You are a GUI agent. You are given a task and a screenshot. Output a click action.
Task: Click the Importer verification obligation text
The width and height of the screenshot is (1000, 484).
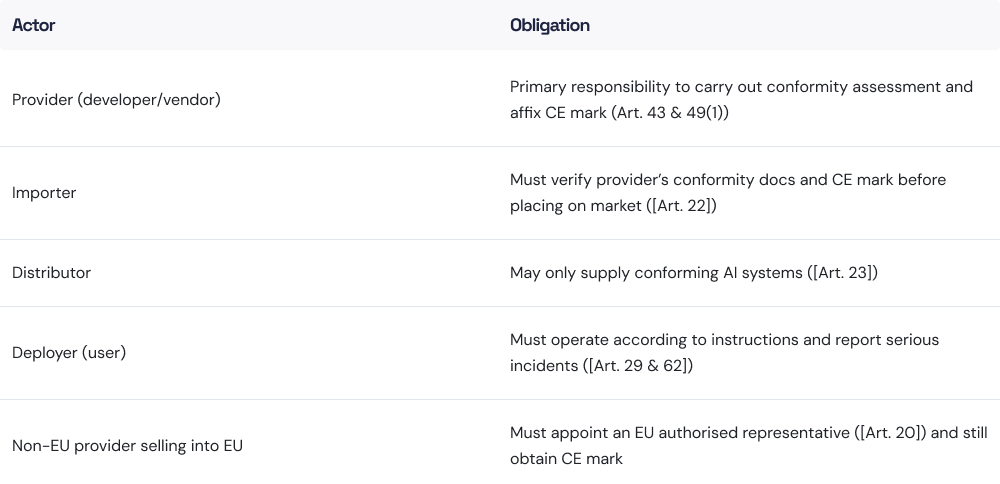coord(727,180)
